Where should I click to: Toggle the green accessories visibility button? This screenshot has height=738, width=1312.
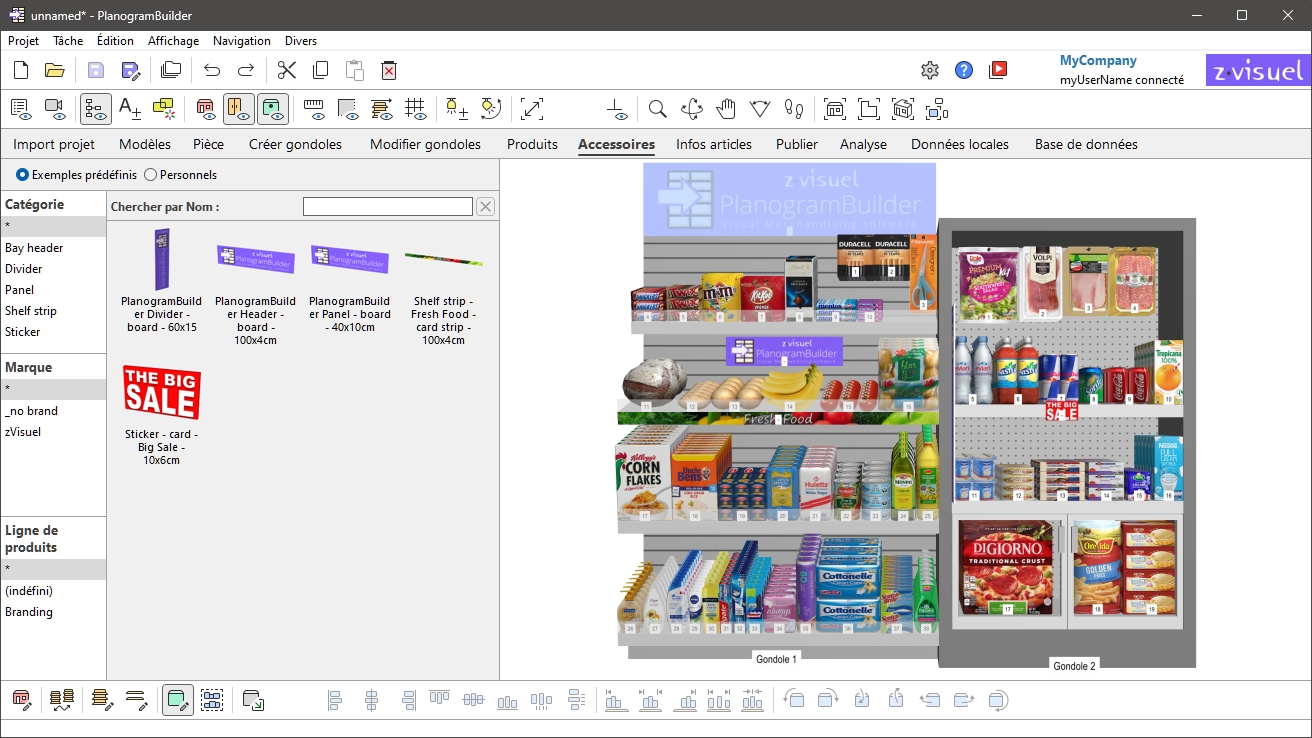click(x=273, y=108)
